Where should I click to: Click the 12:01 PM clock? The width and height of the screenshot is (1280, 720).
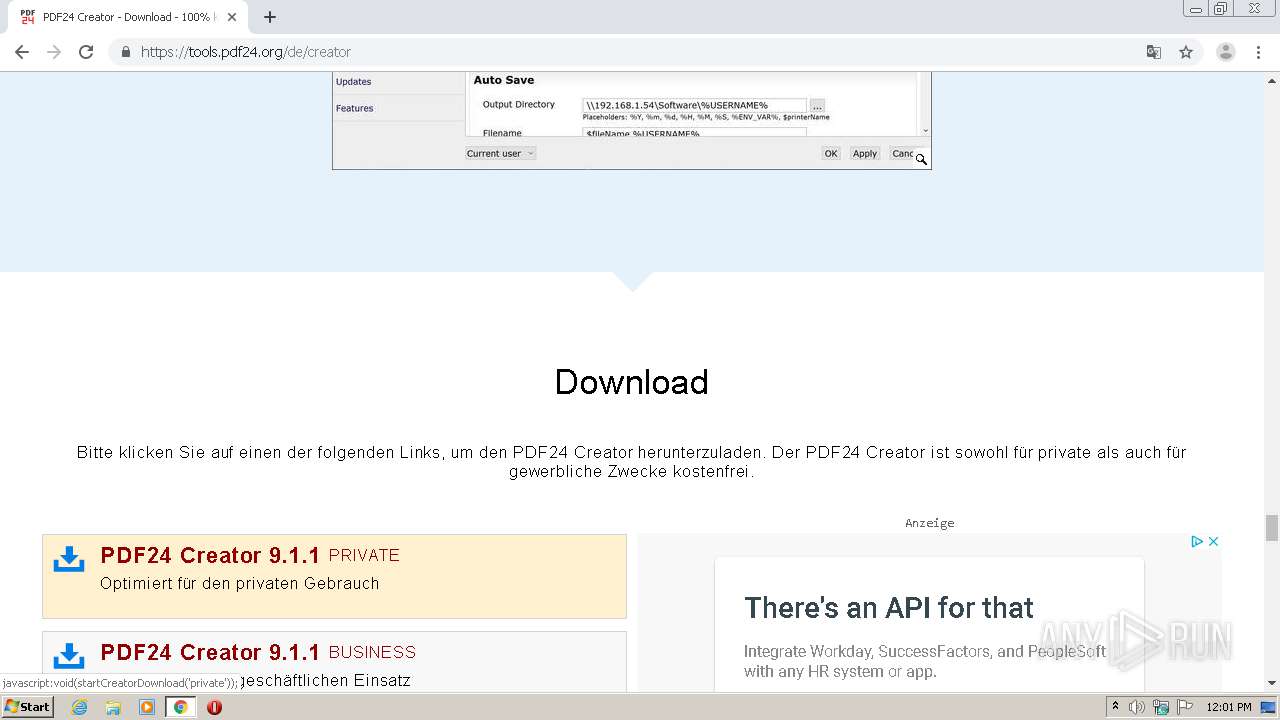(1229, 707)
